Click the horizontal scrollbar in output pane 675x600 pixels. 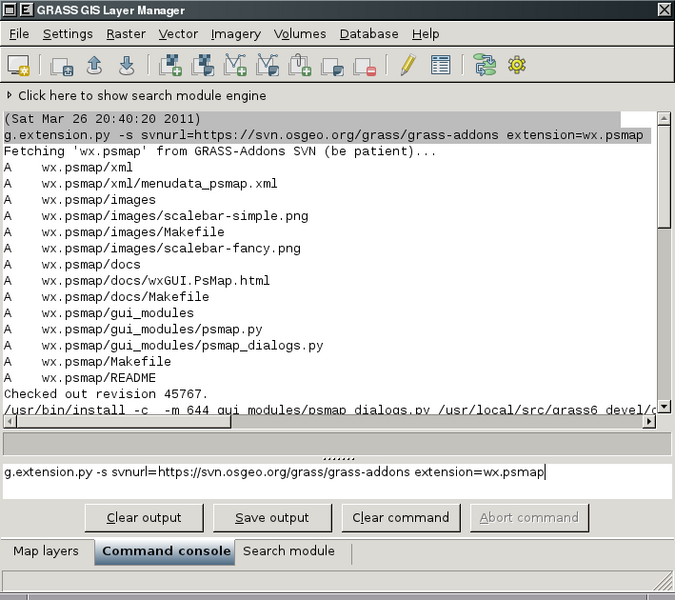click(330, 422)
